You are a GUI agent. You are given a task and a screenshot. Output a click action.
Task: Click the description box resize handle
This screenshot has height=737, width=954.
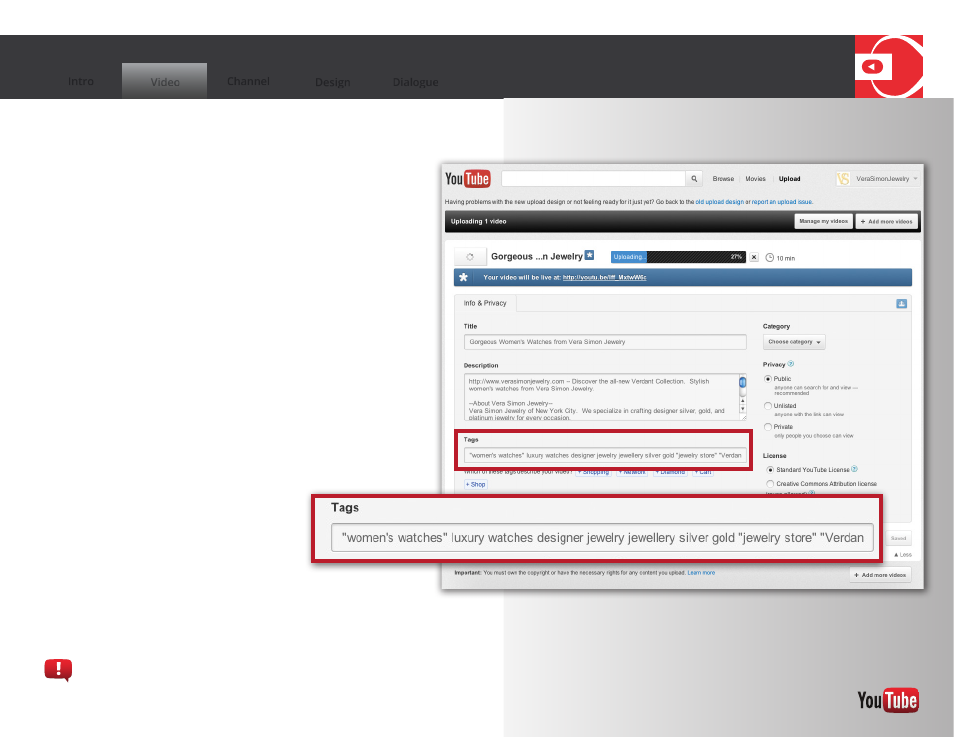coord(742,417)
